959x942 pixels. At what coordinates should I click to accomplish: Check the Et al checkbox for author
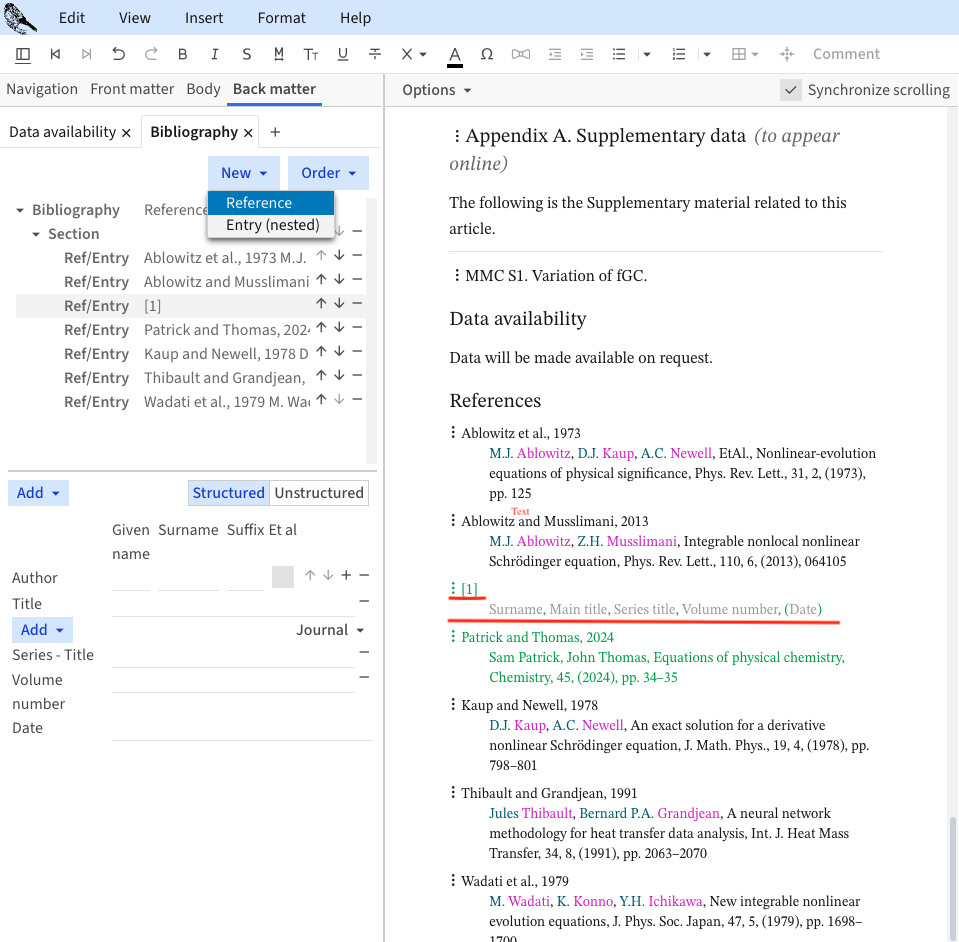[283, 577]
